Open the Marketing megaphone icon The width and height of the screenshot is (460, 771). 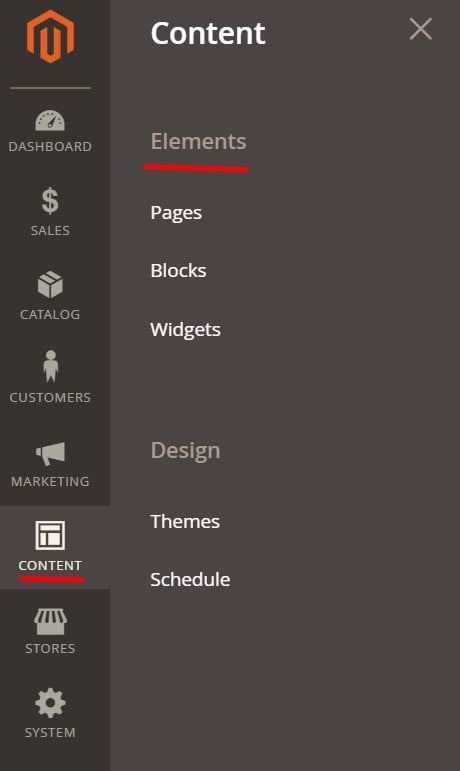50,453
